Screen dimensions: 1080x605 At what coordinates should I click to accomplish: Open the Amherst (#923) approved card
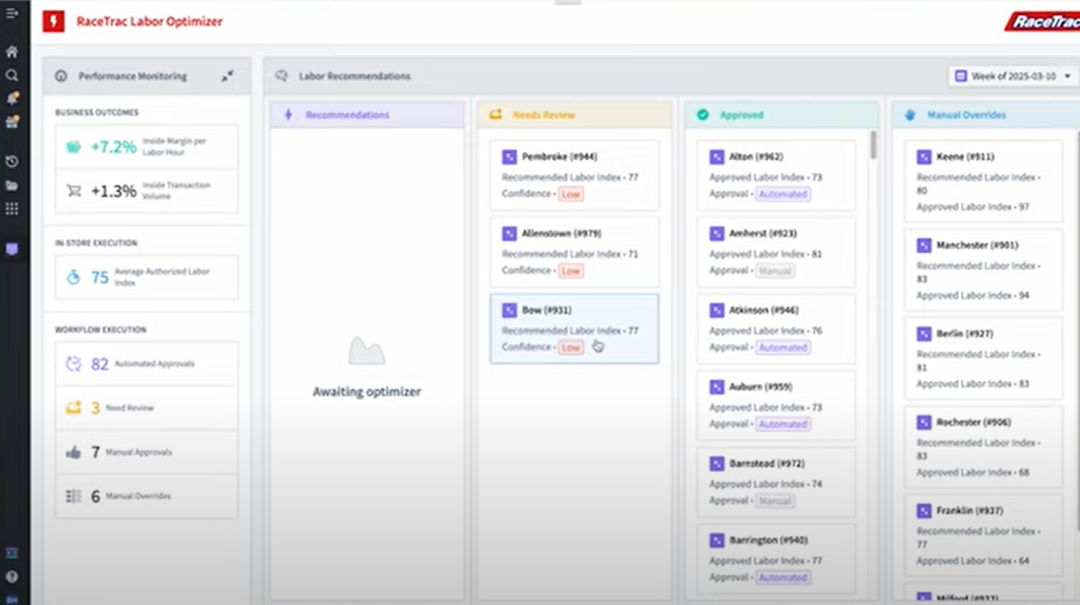tap(776, 252)
